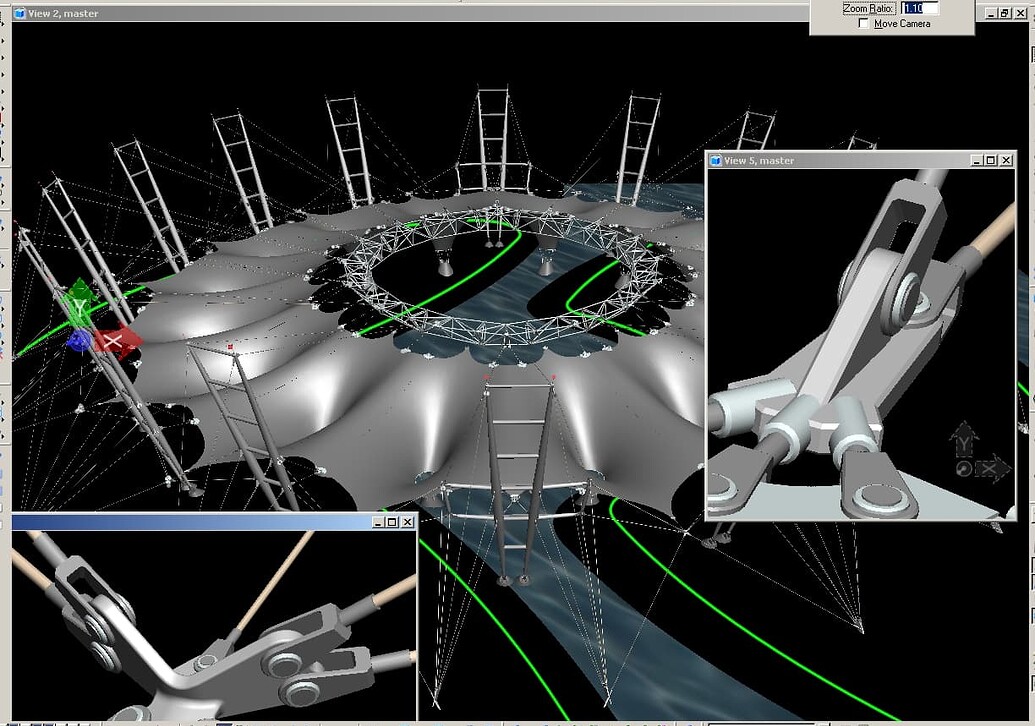Click the Y axis label in View 5's gizmo

click(964, 443)
